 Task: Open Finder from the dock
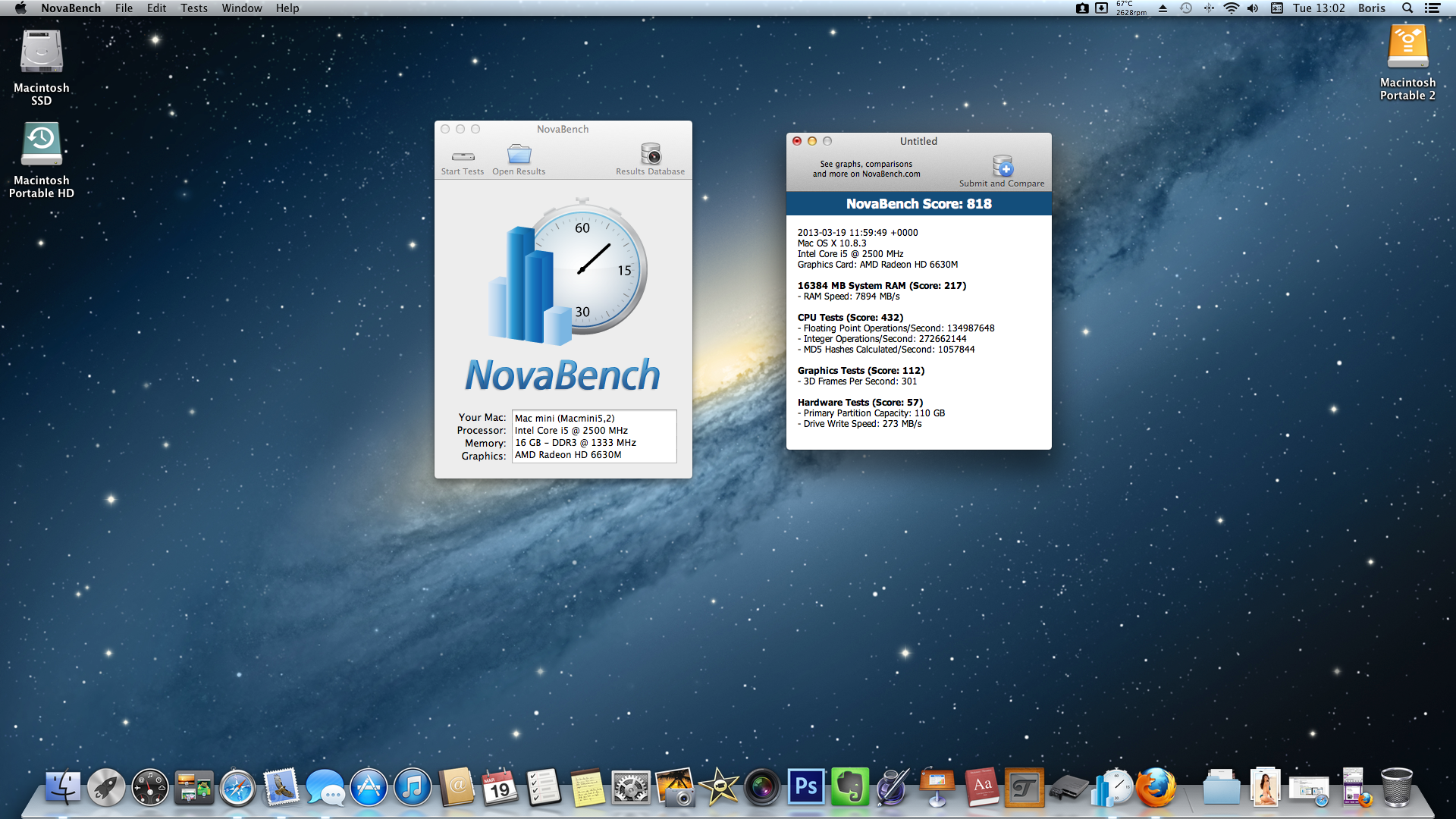coord(62,787)
